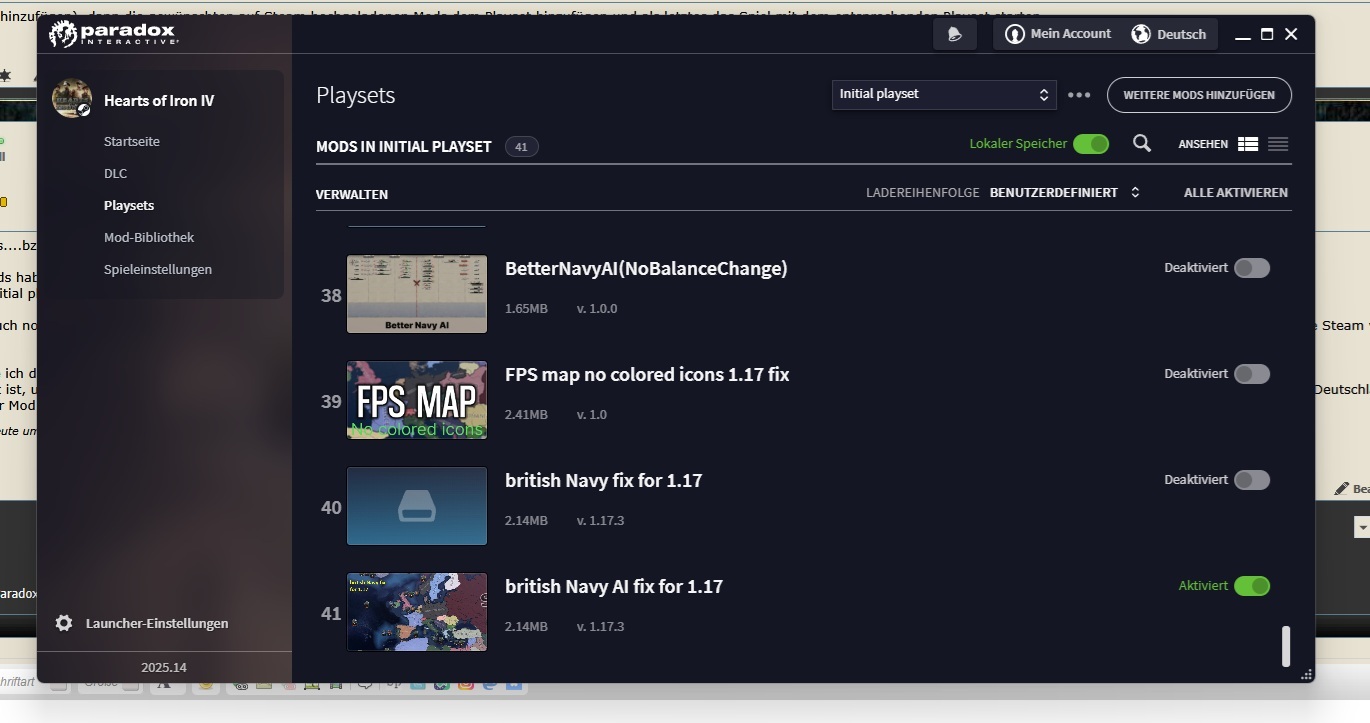Click the mod title british Navy AI fix for 1.17

tap(614, 586)
